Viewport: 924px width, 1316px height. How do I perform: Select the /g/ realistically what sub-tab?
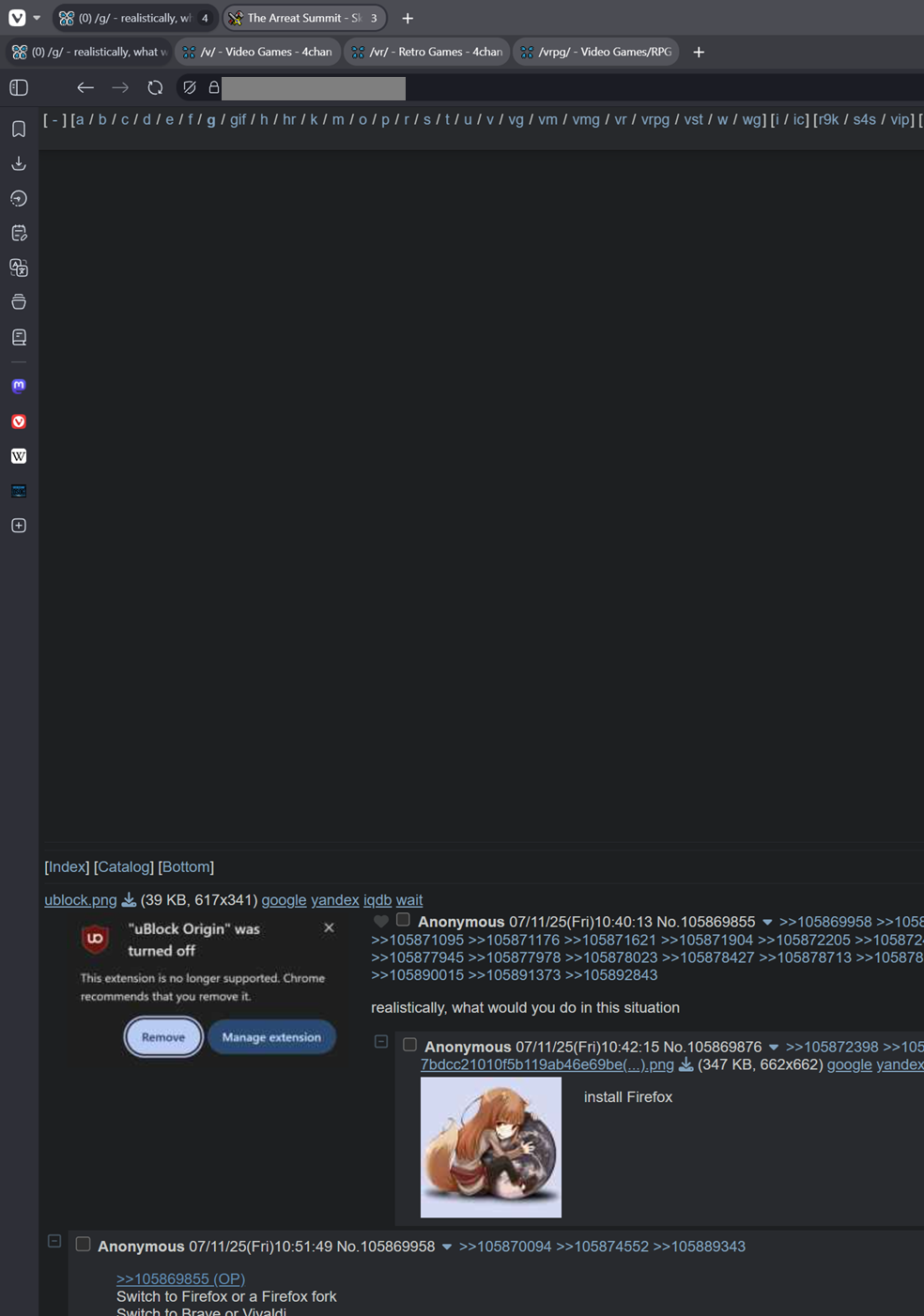pos(88,52)
